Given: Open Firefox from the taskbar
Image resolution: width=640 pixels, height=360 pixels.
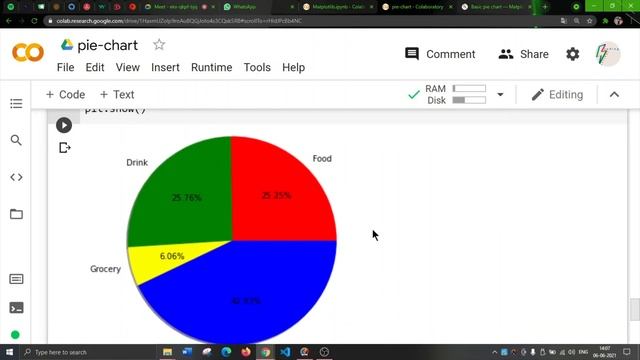Looking at the screenshot, I should pyautogui.click(x=246, y=352).
